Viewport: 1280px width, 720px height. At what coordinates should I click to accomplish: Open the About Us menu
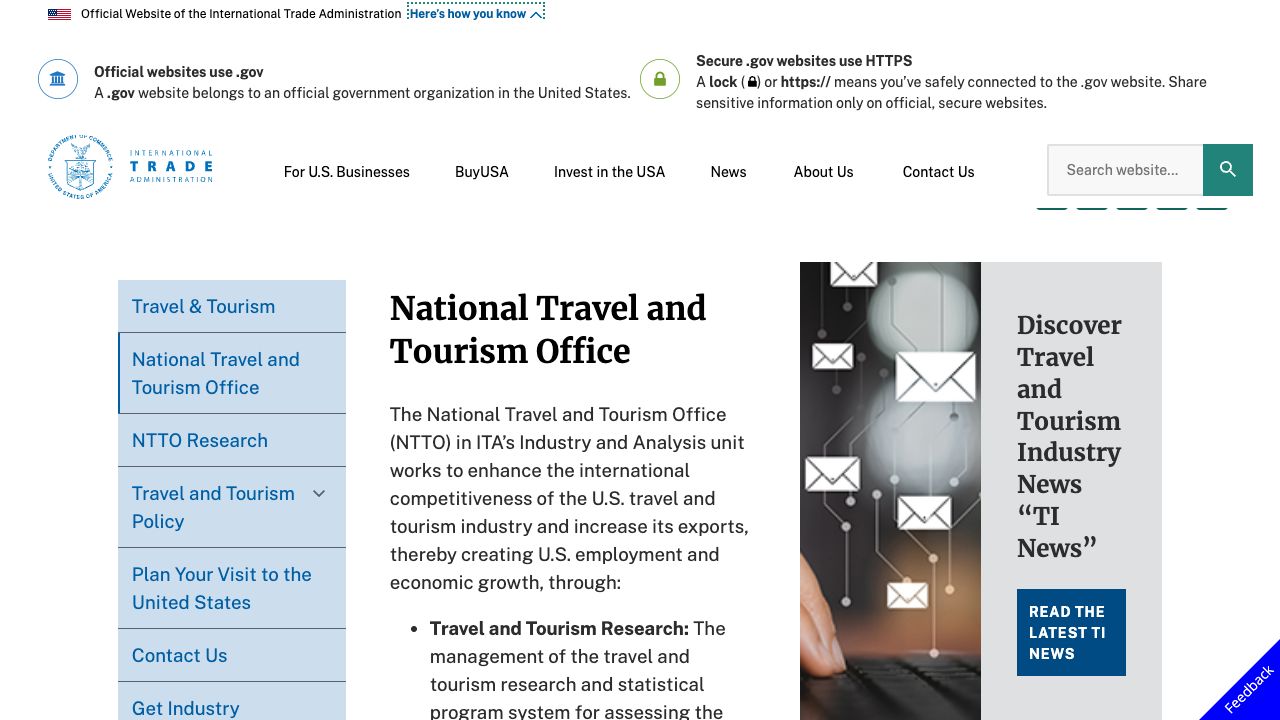[x=823, y=172]
